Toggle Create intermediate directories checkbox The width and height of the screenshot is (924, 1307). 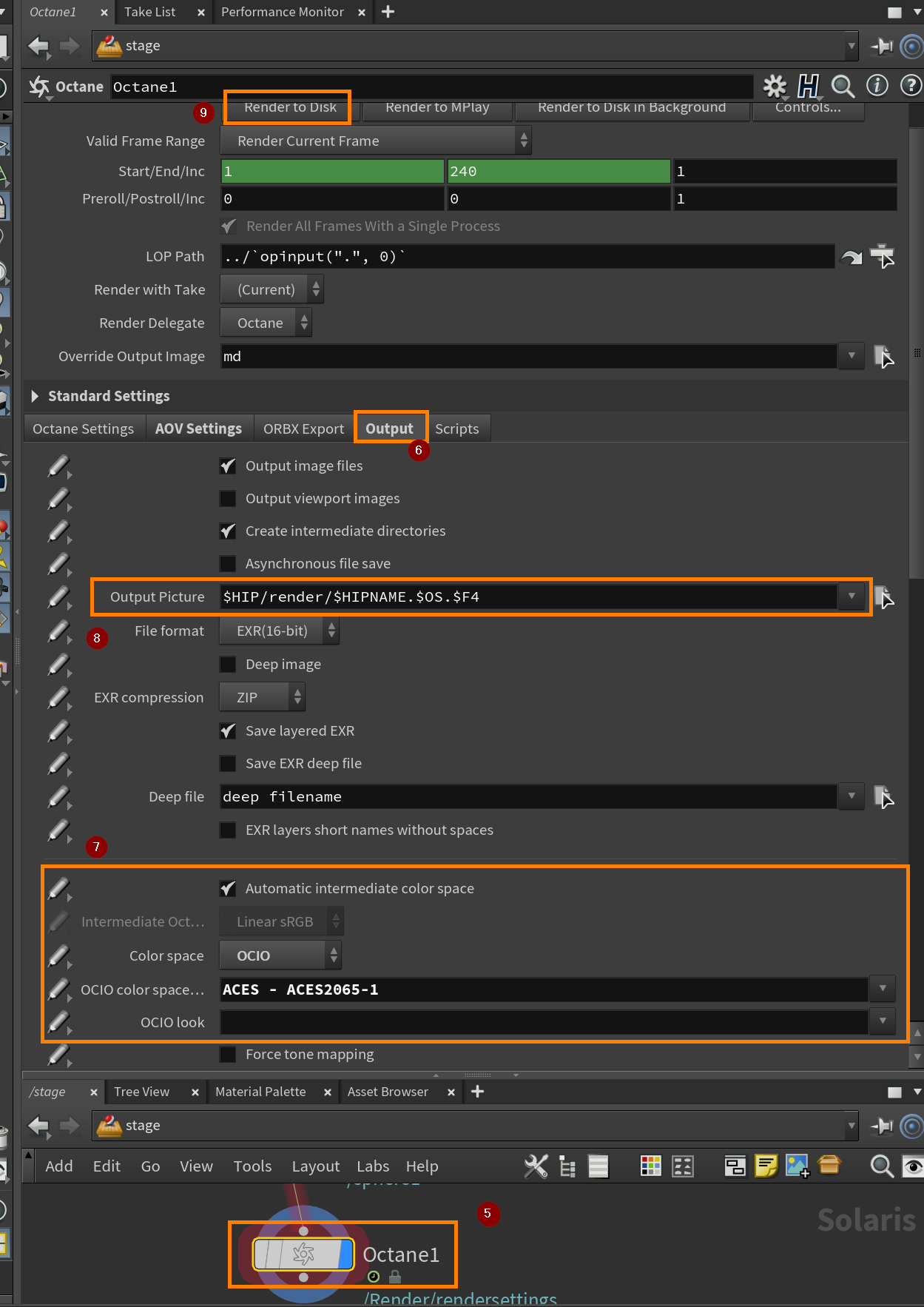click(228, 531)
